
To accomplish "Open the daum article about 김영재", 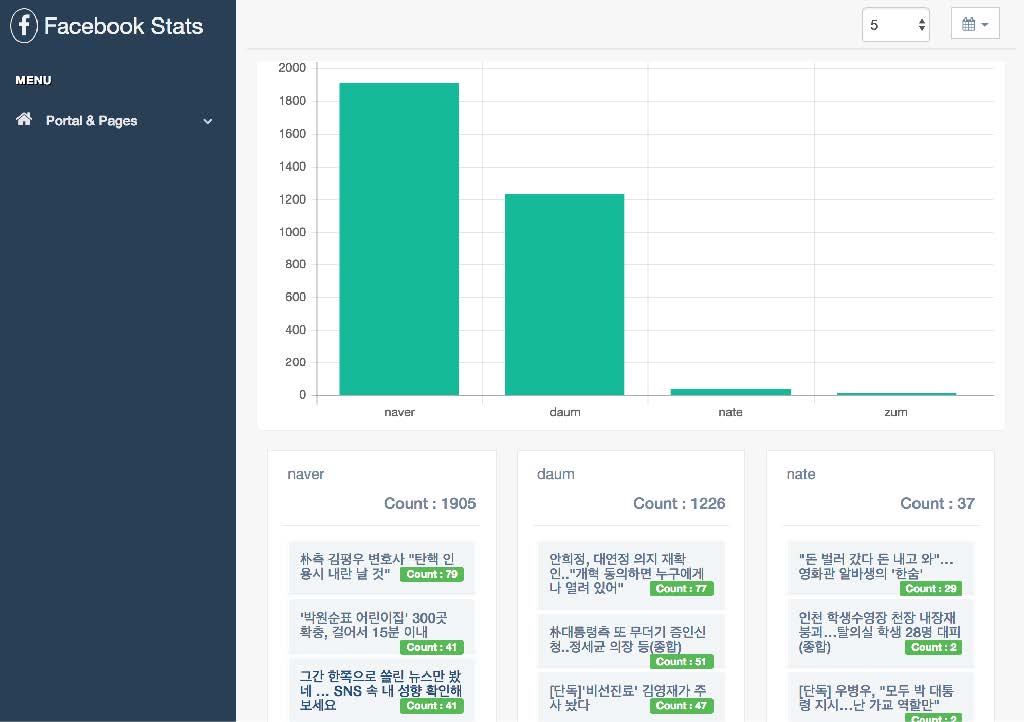I will point(631,698).
